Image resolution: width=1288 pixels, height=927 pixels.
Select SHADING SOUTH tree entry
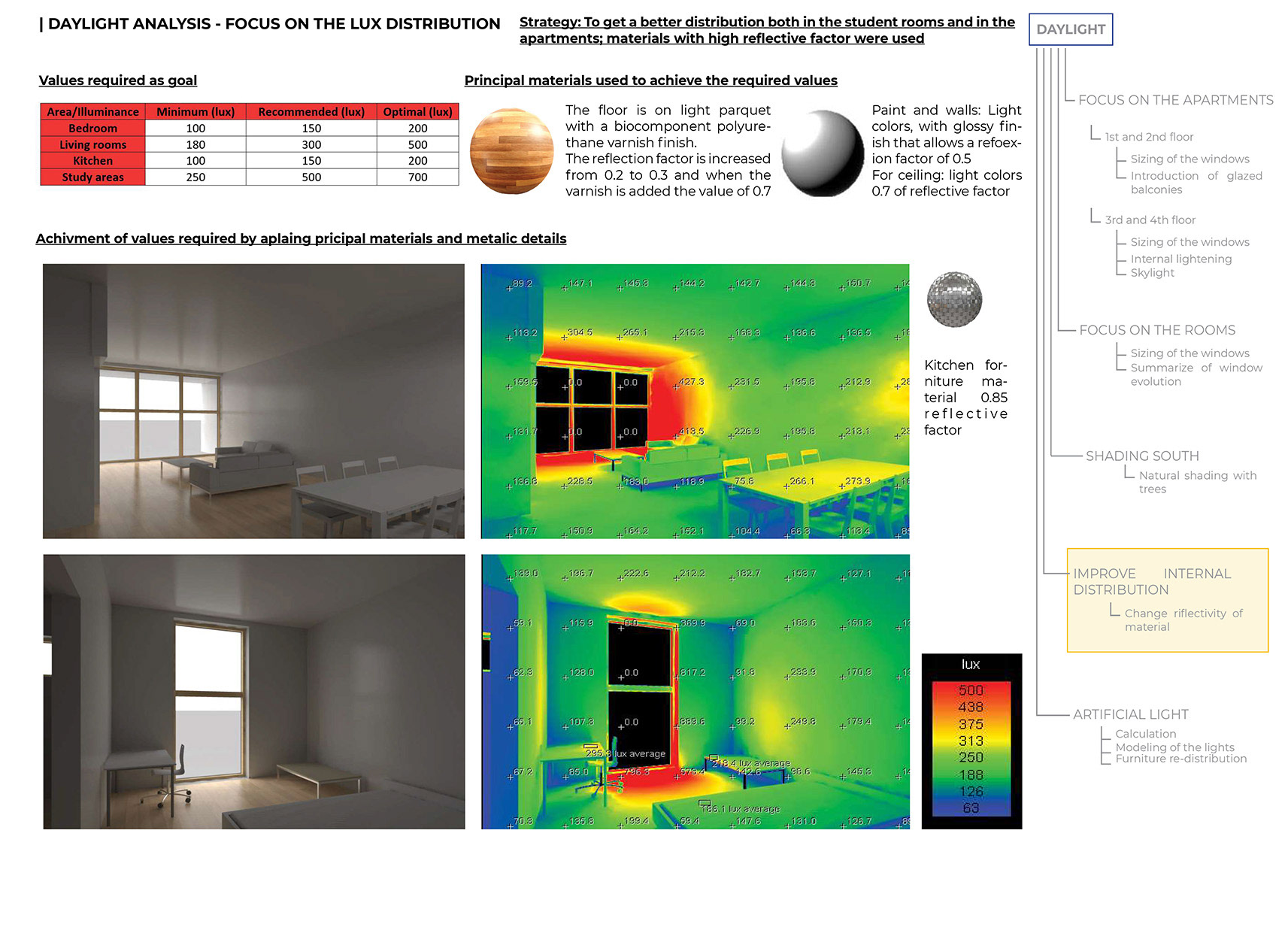[x=1142, y=456]
